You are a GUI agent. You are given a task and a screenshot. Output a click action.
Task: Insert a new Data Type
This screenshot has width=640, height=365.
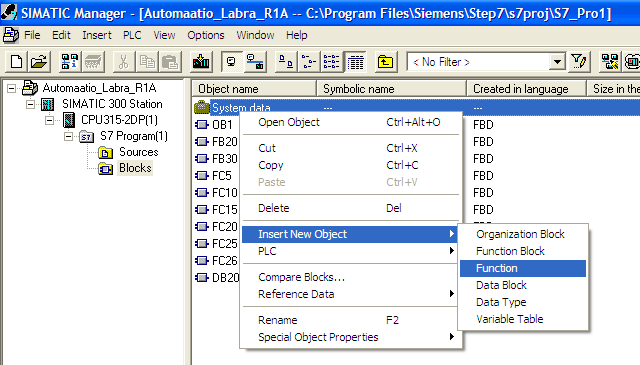tap(523, 302)
